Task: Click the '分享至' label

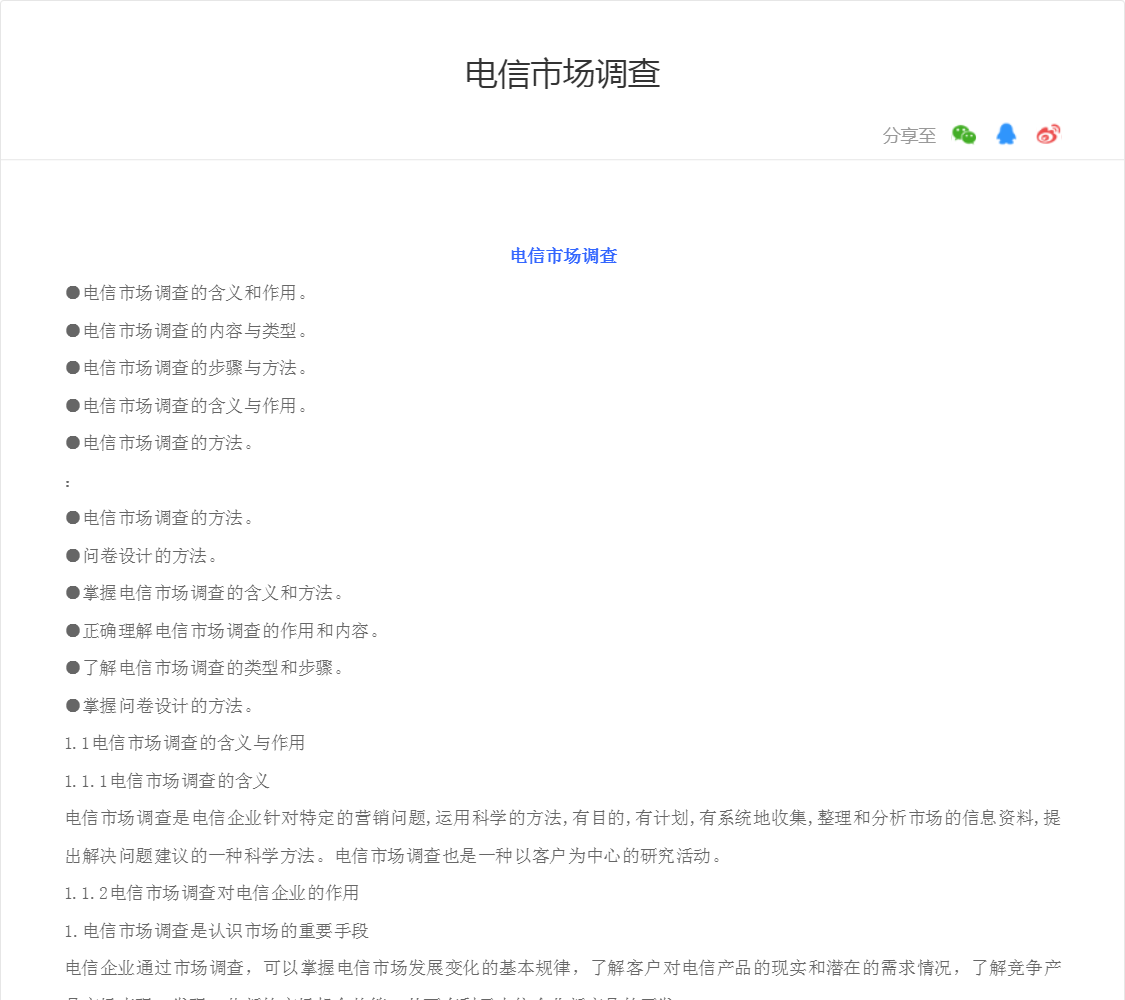Action: [x=909, y=136]
